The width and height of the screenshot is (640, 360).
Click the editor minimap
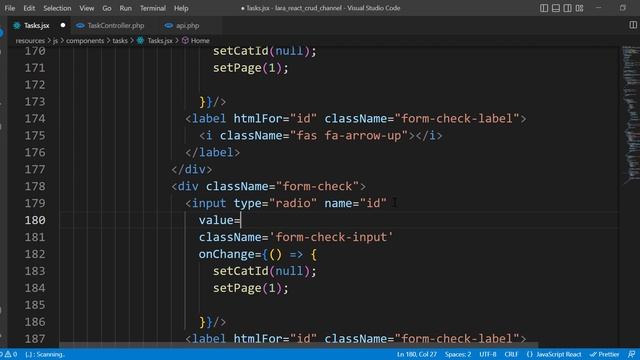pyautogui.click(x=630, y=114)
